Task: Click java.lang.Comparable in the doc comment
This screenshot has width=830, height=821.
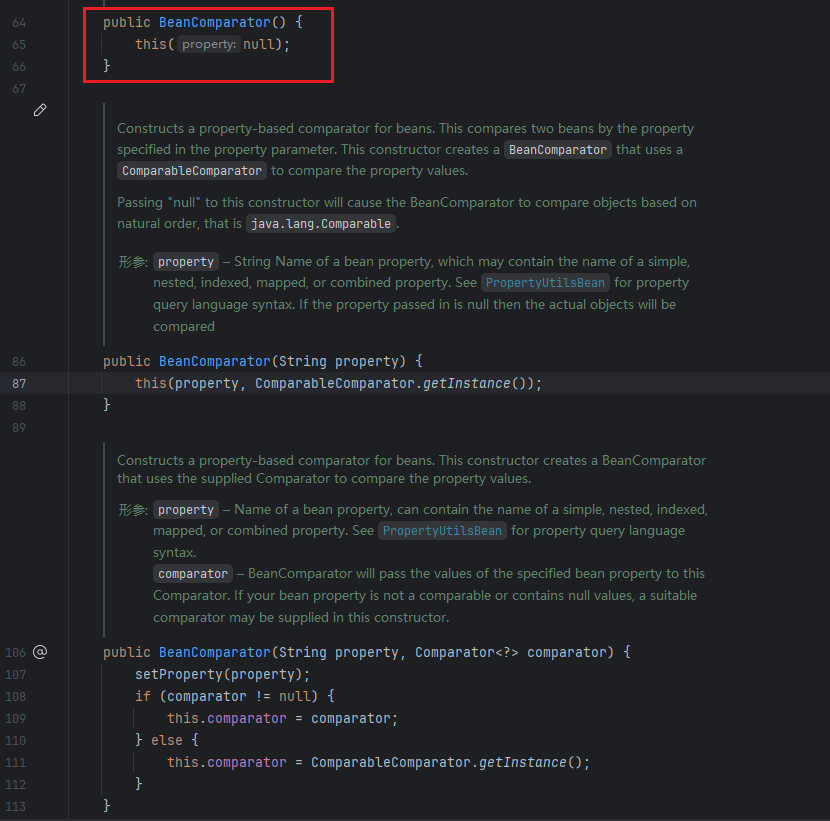Action: (320, 224)
